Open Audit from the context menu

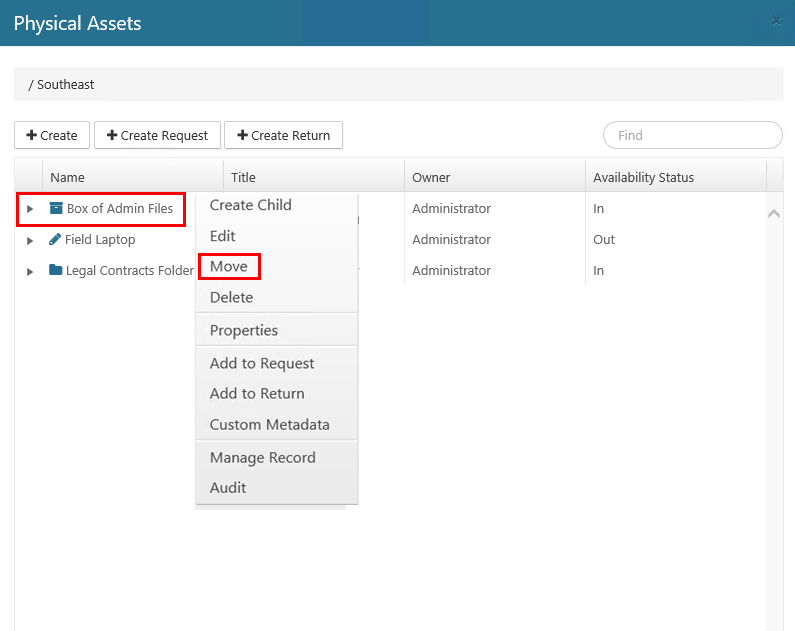click(228, 488)
